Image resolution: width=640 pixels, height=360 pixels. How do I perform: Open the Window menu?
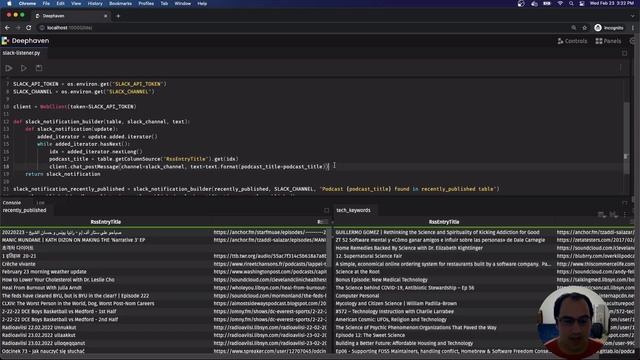182,4
